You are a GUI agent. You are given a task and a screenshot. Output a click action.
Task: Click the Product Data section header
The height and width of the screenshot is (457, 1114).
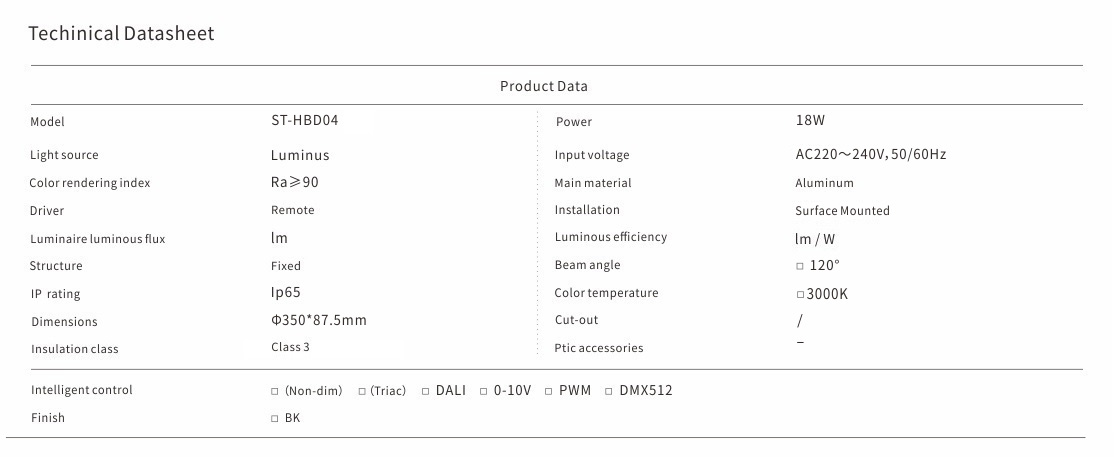[x=543, y=86]
